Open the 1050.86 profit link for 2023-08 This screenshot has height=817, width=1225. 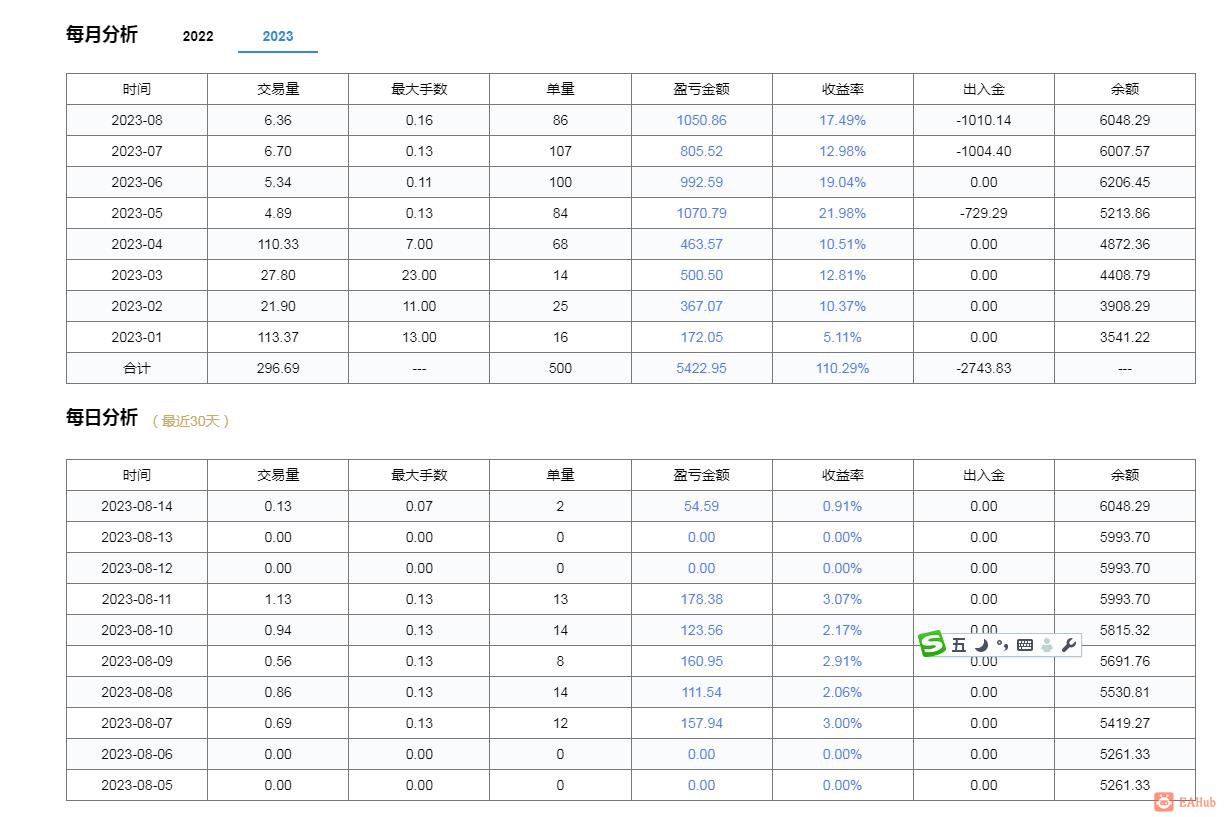701,120
